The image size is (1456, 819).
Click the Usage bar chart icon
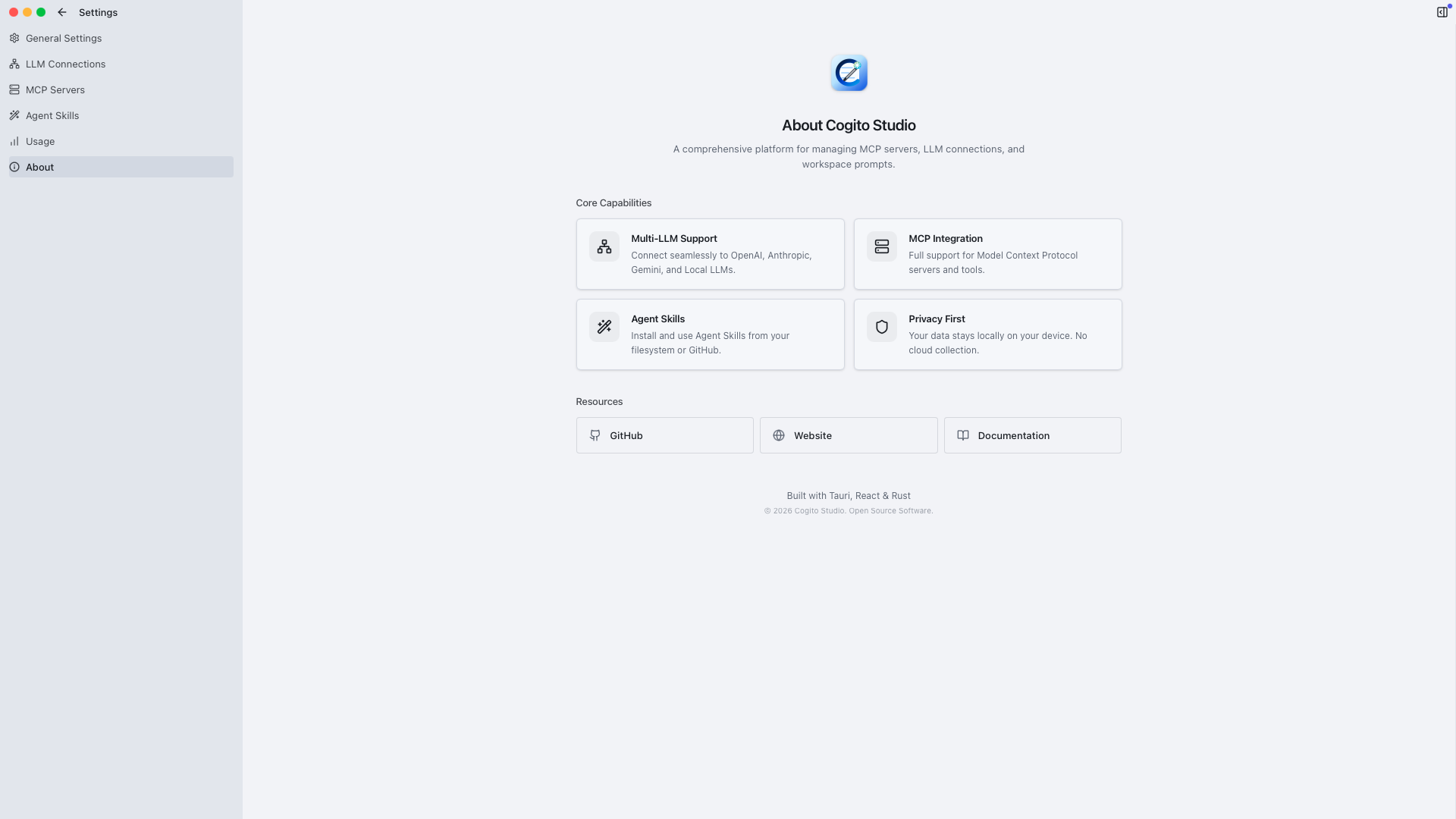pyautogui.click(x=14, y=141)
